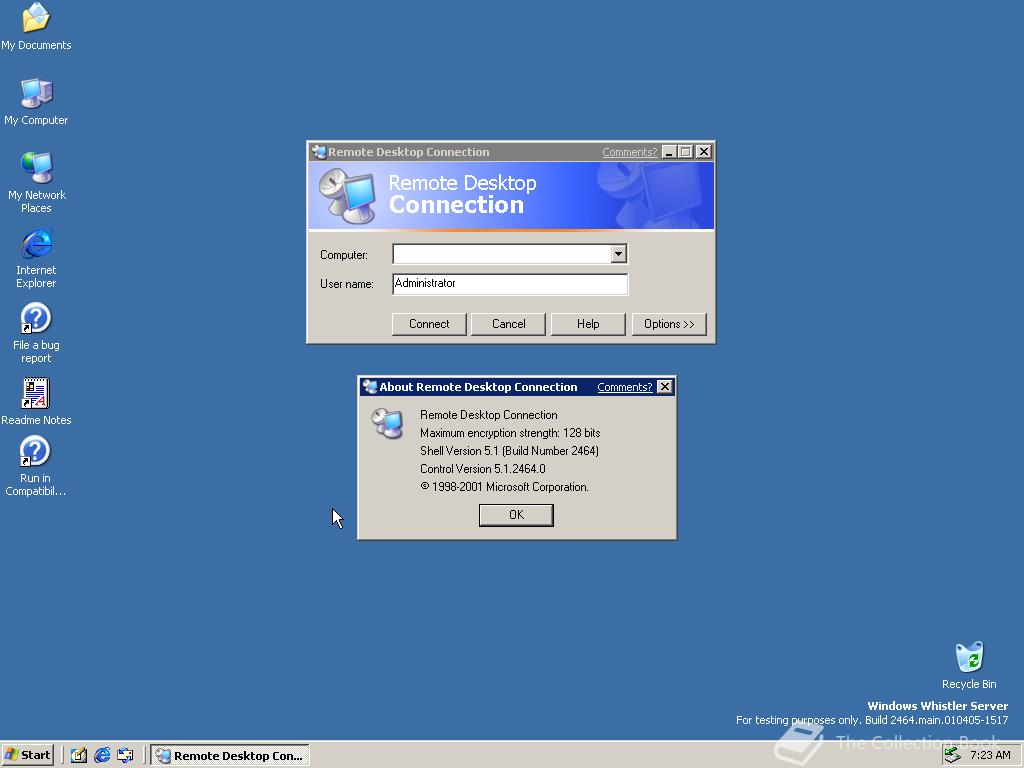Click the network tray icon by the clock
Viewport: 1024px width, 768px height.
point(953,755)
